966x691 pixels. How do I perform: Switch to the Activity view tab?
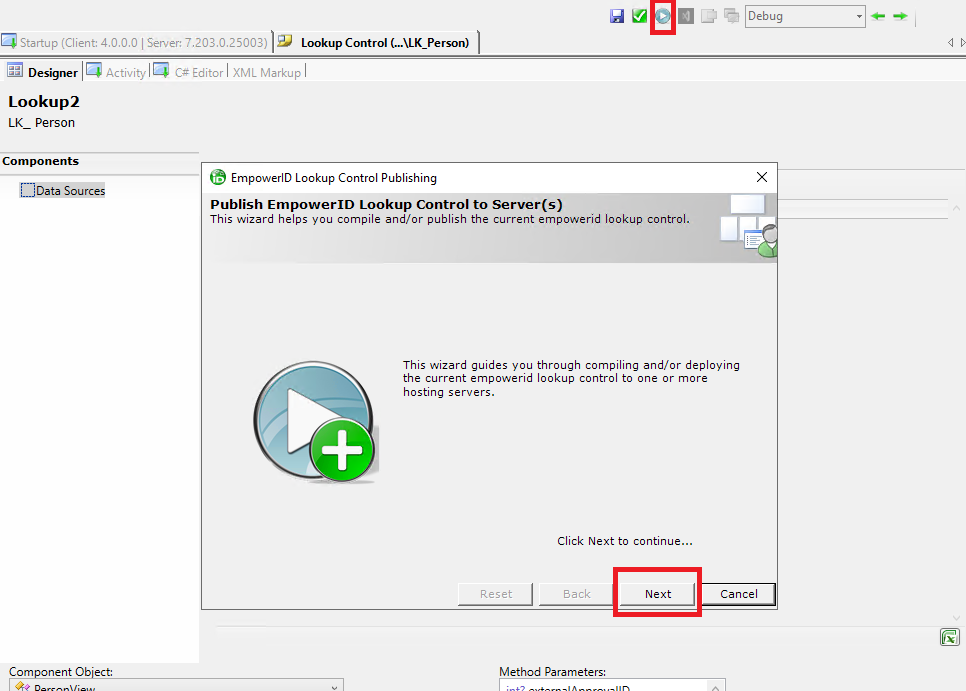[116, 72]
